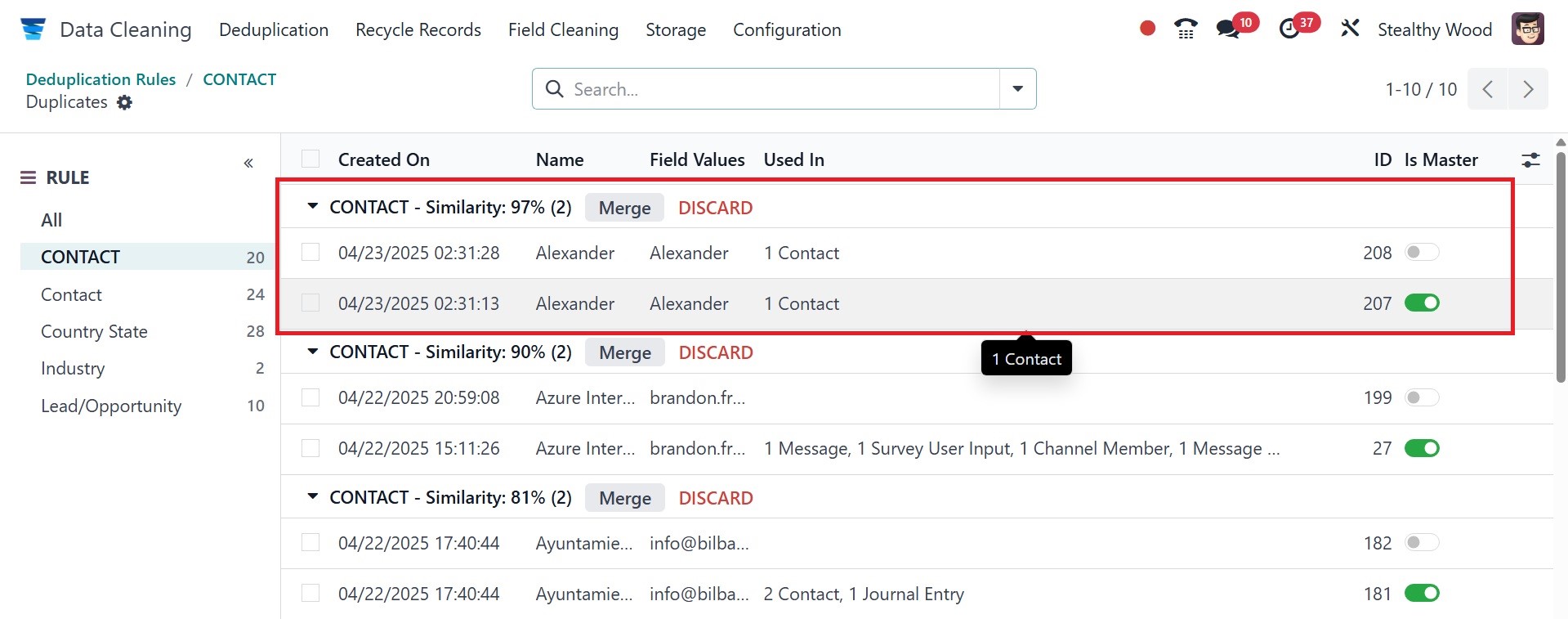
Task: Open the Field Cleaning menu
Action: click(563, 29)
